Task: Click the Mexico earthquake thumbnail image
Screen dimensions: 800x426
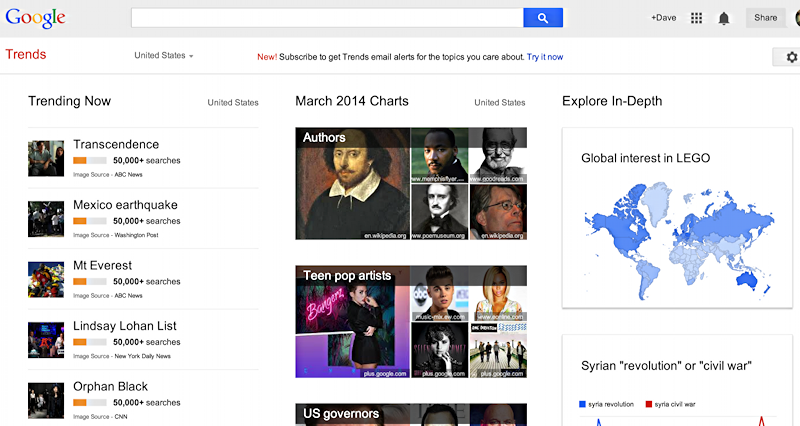Action: pos(46,219)
